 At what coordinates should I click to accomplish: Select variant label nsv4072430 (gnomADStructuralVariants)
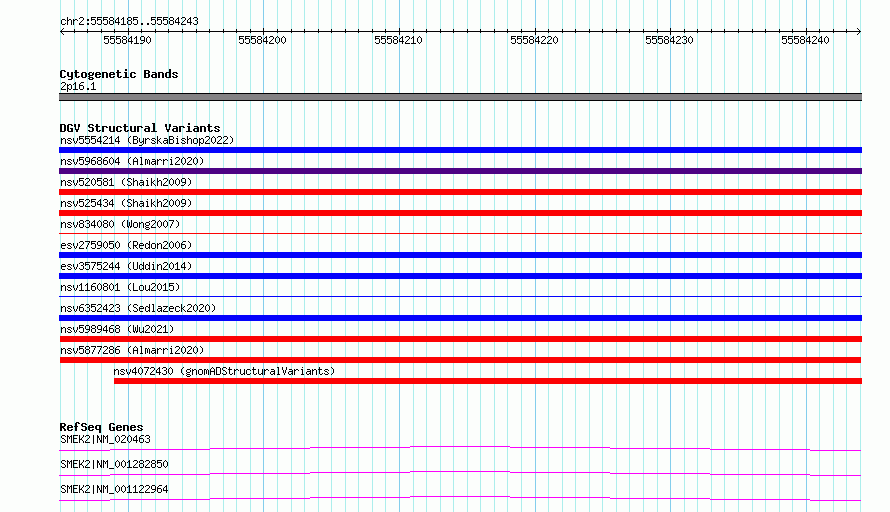(224, 371)
